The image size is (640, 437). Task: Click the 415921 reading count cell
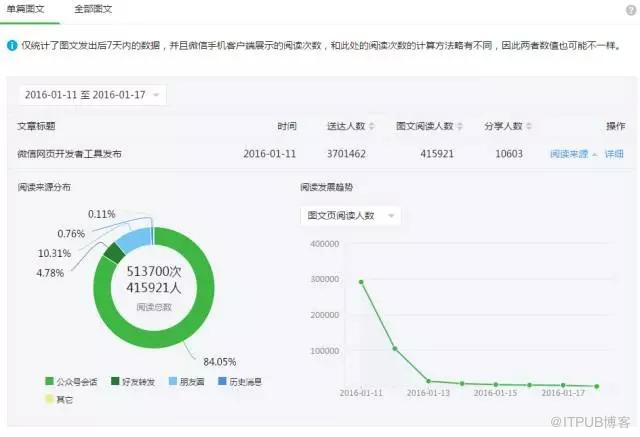point(437,154)
